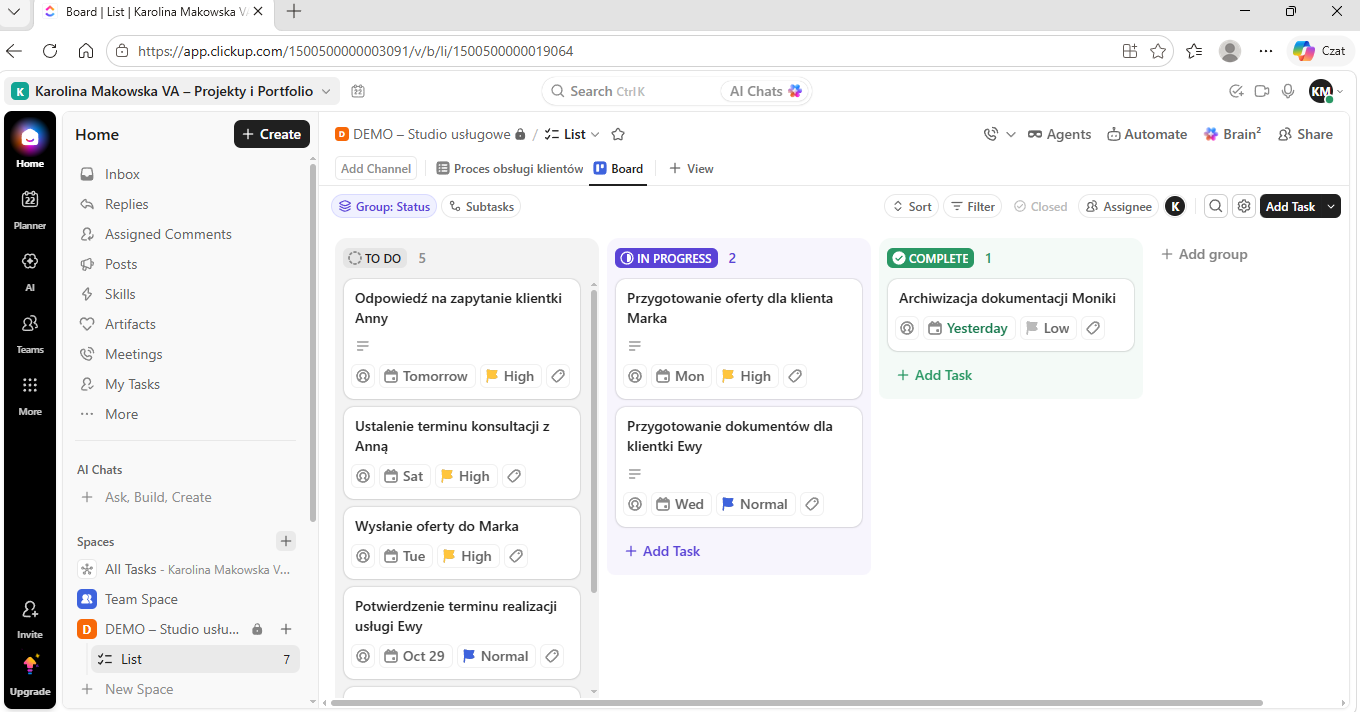Click the Create button
The width and height of the screenshot is (1360, 712).
(272, 134)
